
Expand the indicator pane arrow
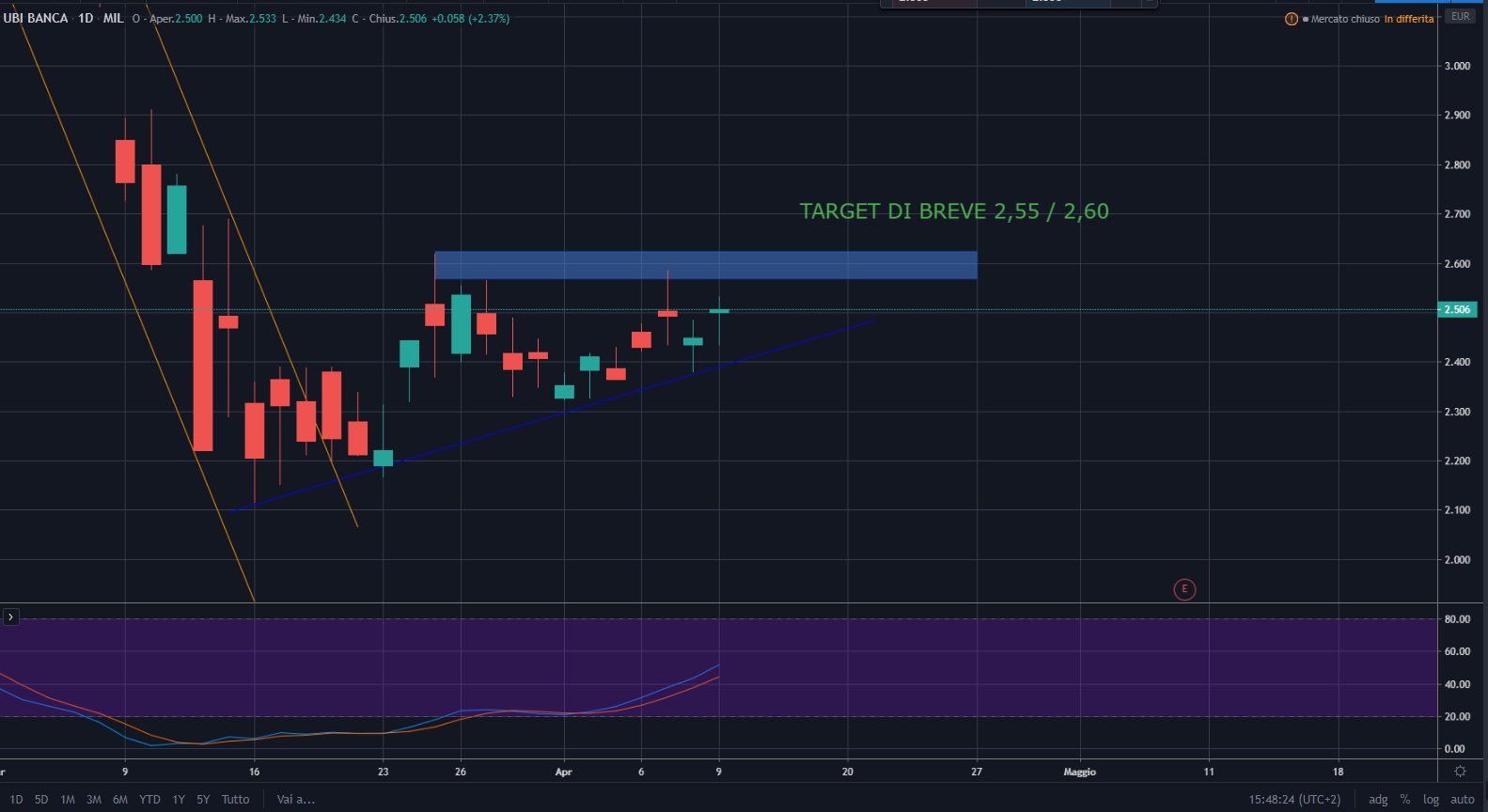[x=10, y=617]
